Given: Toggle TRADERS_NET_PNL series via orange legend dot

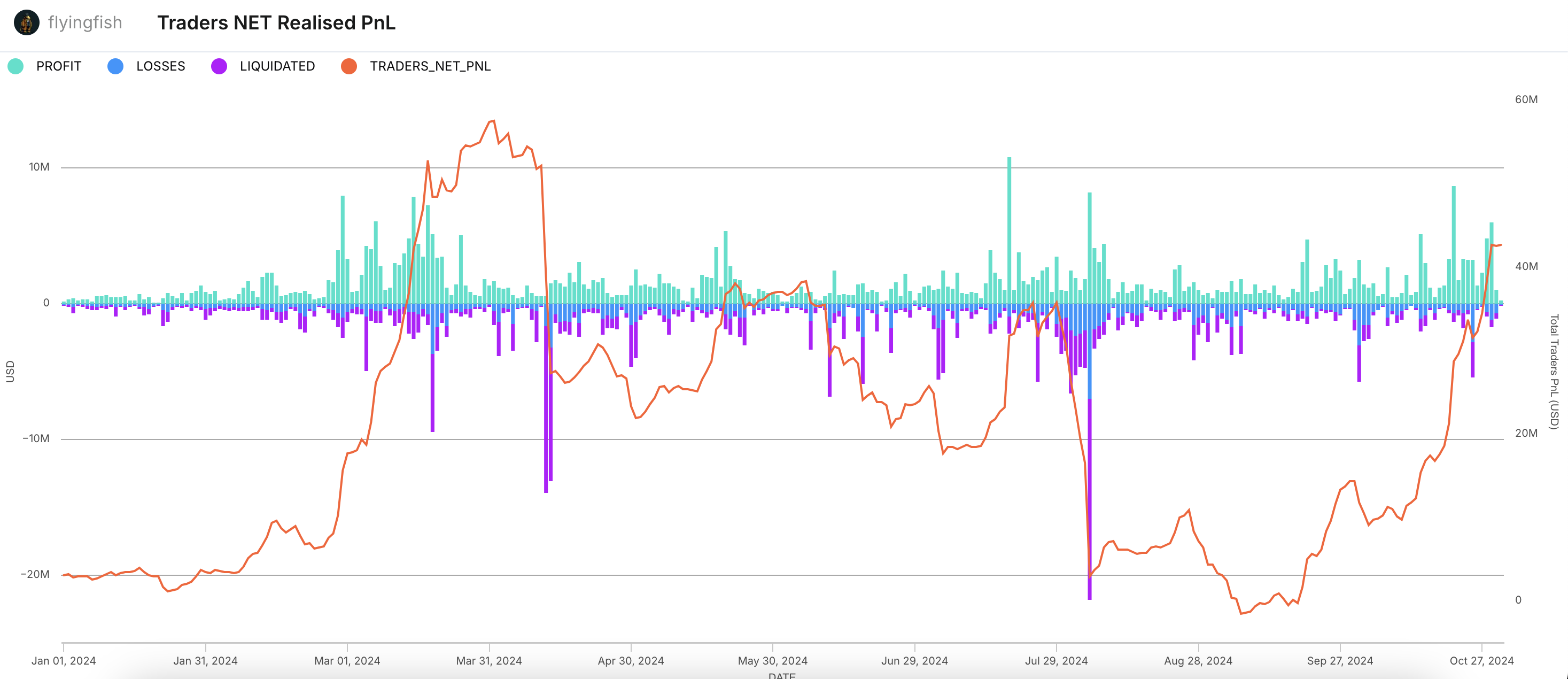Looking at the screenshot, I should coord(349,66).
